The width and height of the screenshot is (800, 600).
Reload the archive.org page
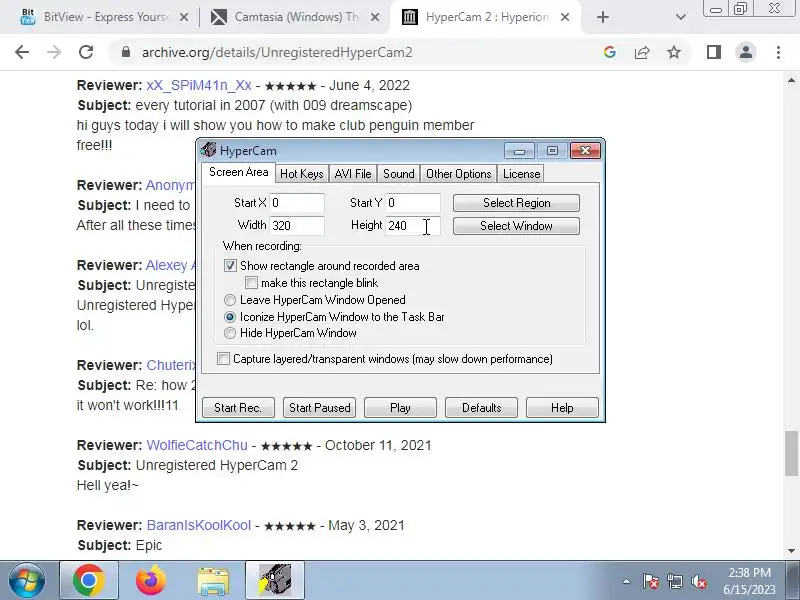[x=86, y=52]
